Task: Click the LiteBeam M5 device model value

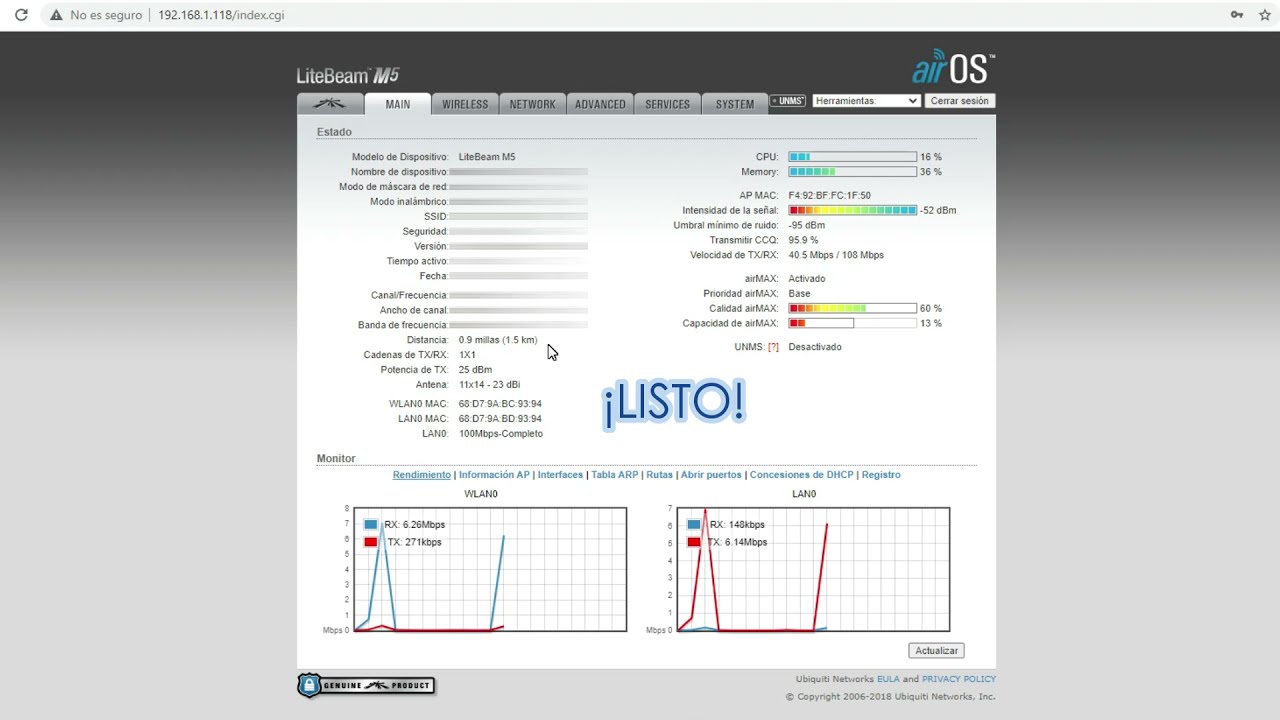Action: point(487,157)
